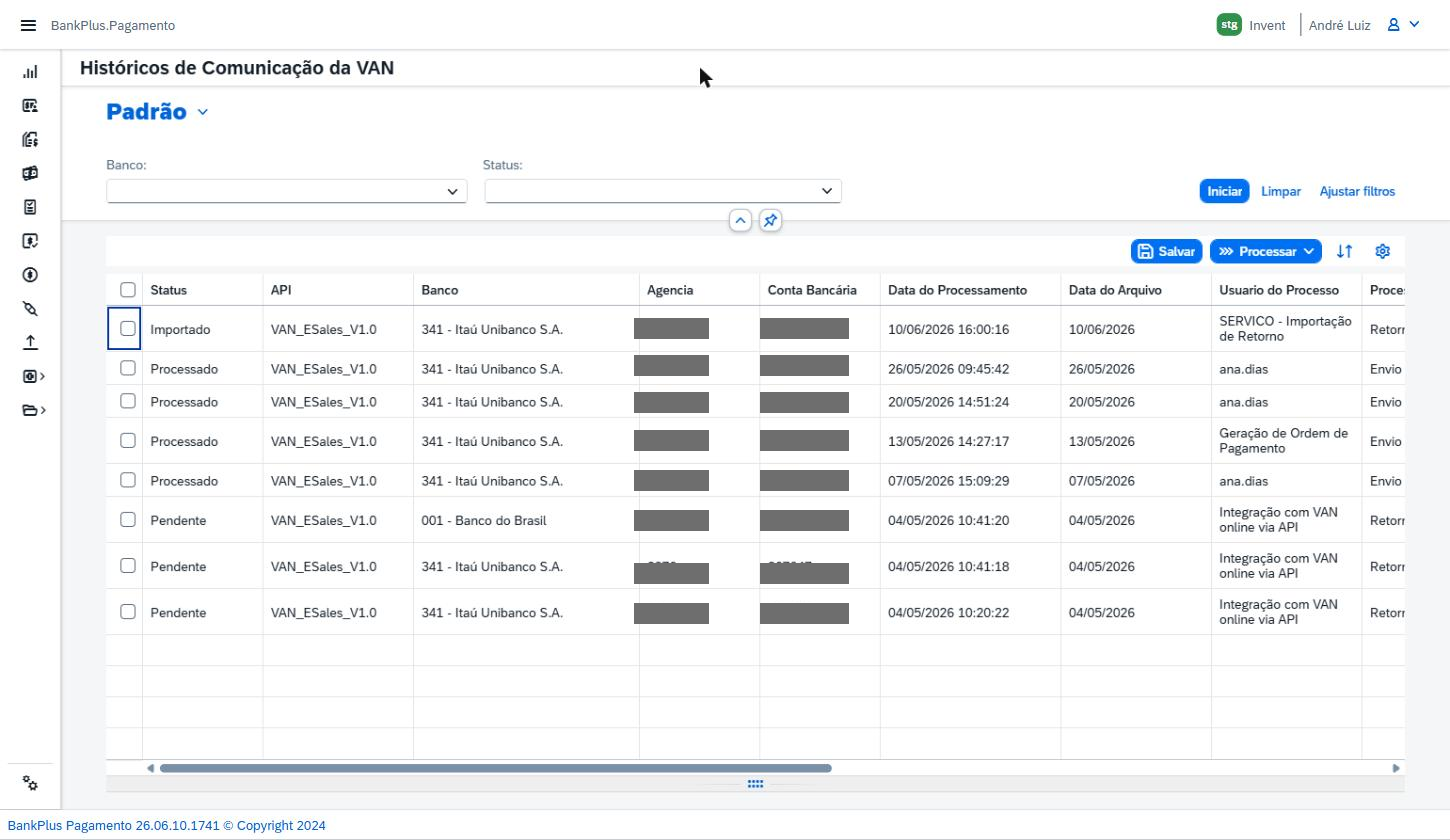The height and width of the screenshot is (840, 1450).
Task: Click the Data do Arquivo column header
Action: point(1136,290)
